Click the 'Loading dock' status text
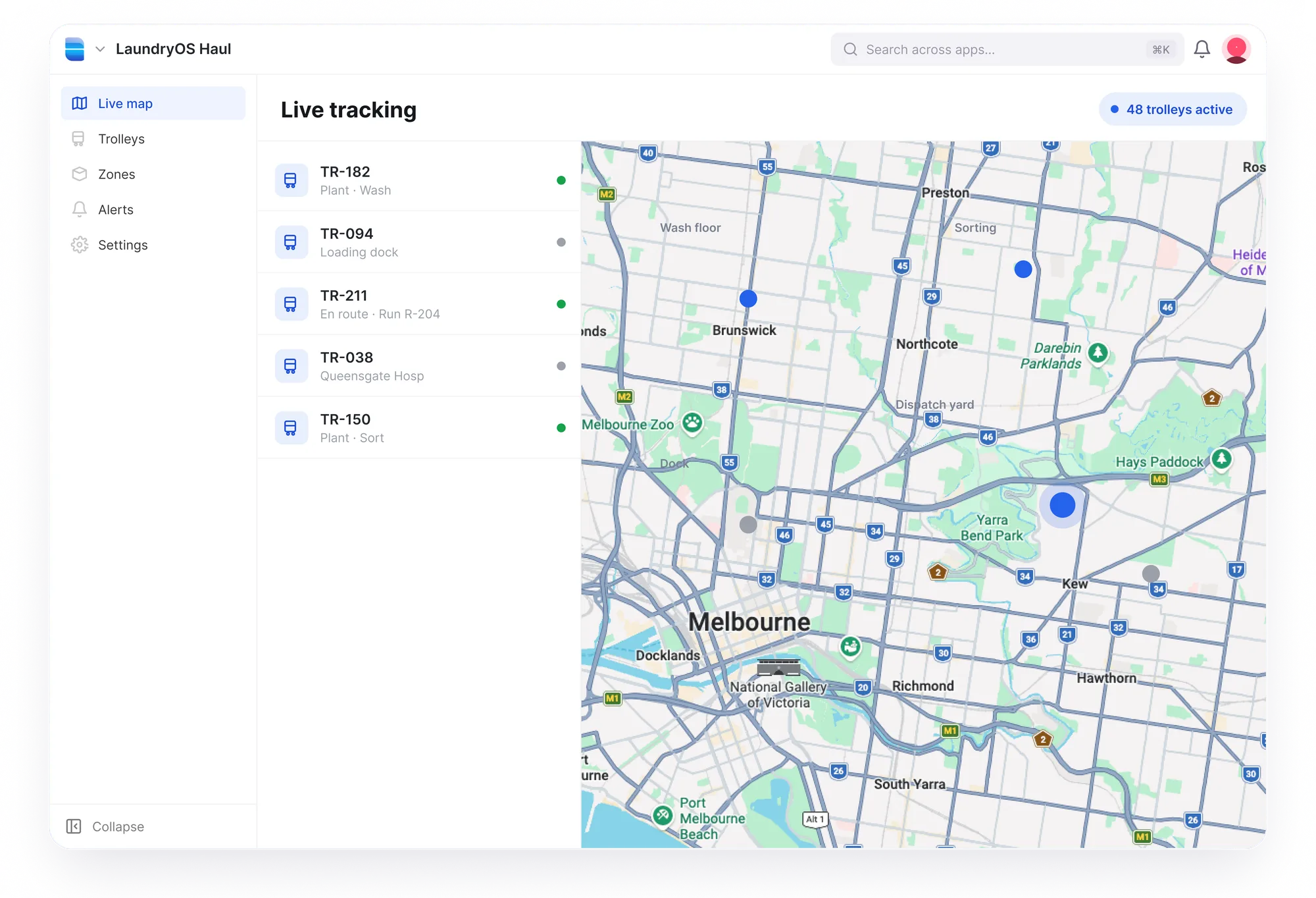1316x898 pixels. click(x=359, y=252)
